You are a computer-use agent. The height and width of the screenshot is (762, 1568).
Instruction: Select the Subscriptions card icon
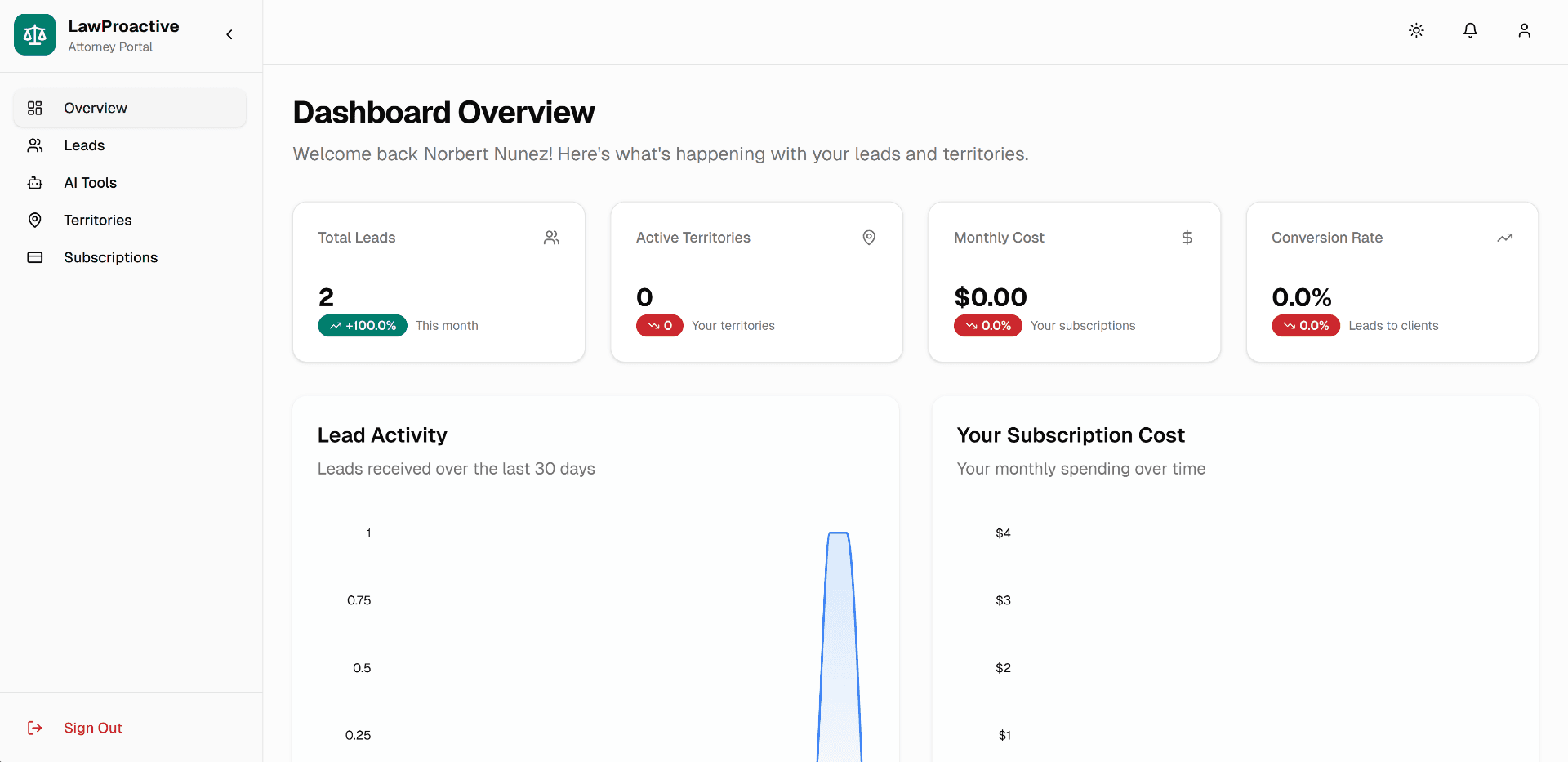tap(34, 257)
